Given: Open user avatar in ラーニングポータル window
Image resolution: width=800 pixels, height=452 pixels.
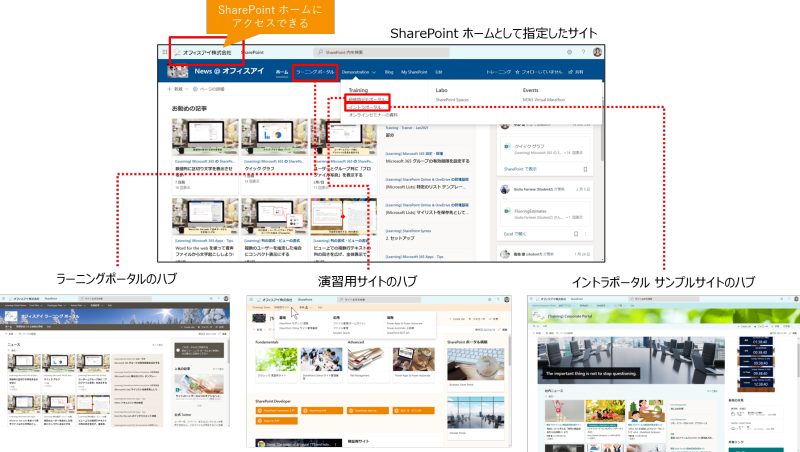Looking at the screenshot, I should click(226, 298).
